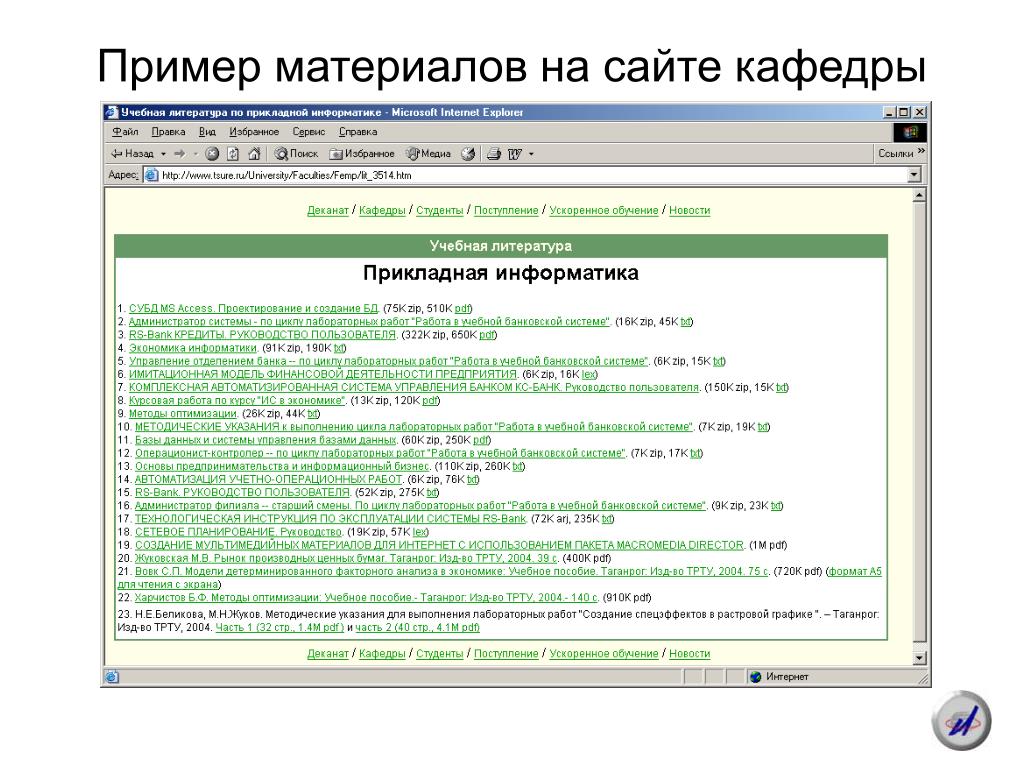Open 'Базы данных и системы управления базами данных'
This screenshot has width=1024, height=768.
click(266, 440)
